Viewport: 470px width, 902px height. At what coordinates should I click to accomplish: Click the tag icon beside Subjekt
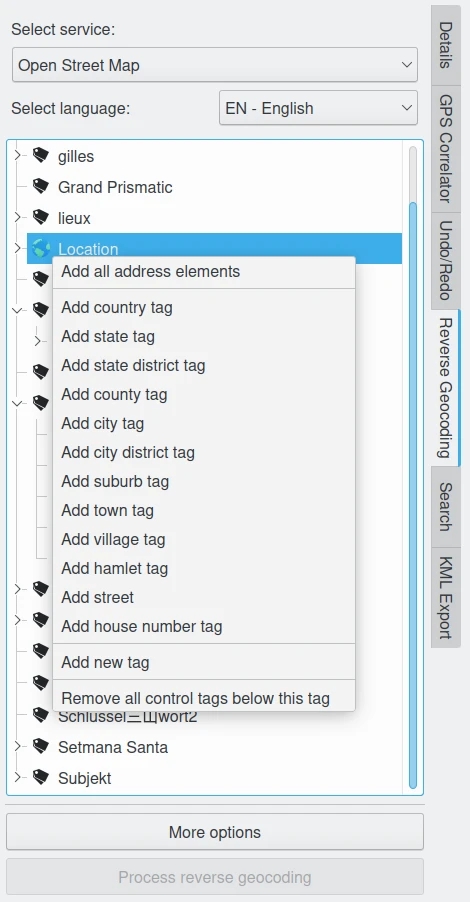click(x=40, y=778)
